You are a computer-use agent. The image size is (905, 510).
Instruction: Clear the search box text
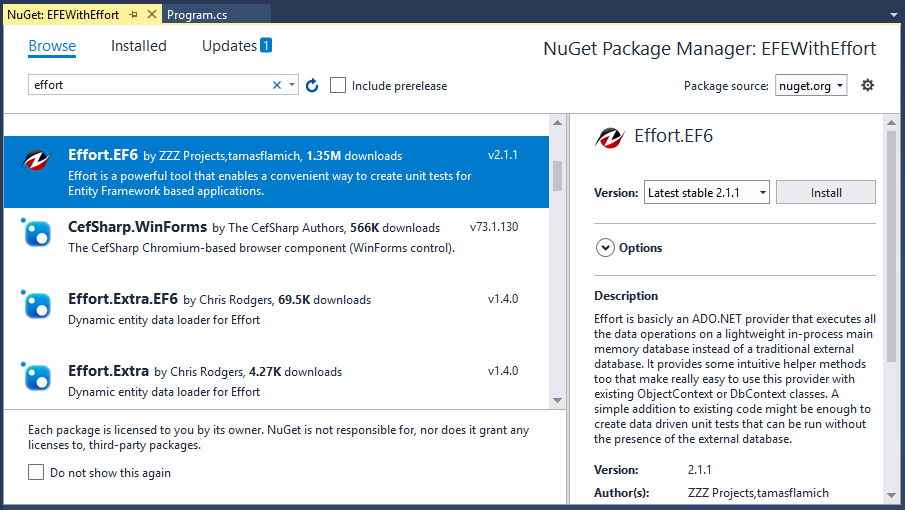tap(277, 85)
